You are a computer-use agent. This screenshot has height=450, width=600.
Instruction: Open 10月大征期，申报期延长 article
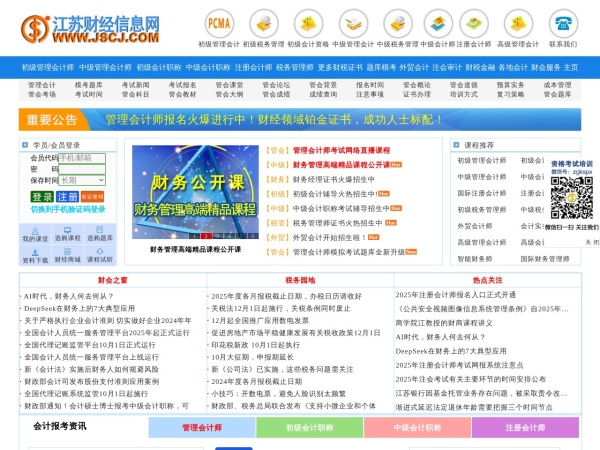click(253, 357)
